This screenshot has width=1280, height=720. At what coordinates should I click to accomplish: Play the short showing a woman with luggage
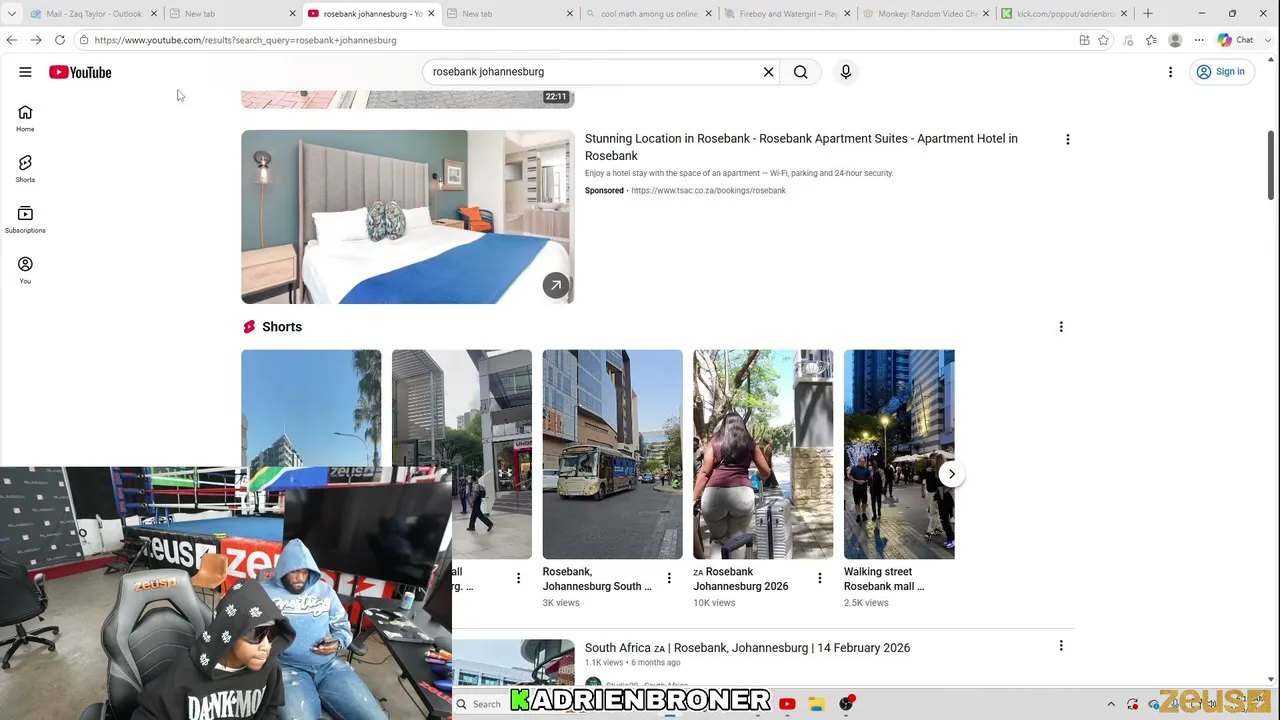click(x=763, y=454)
